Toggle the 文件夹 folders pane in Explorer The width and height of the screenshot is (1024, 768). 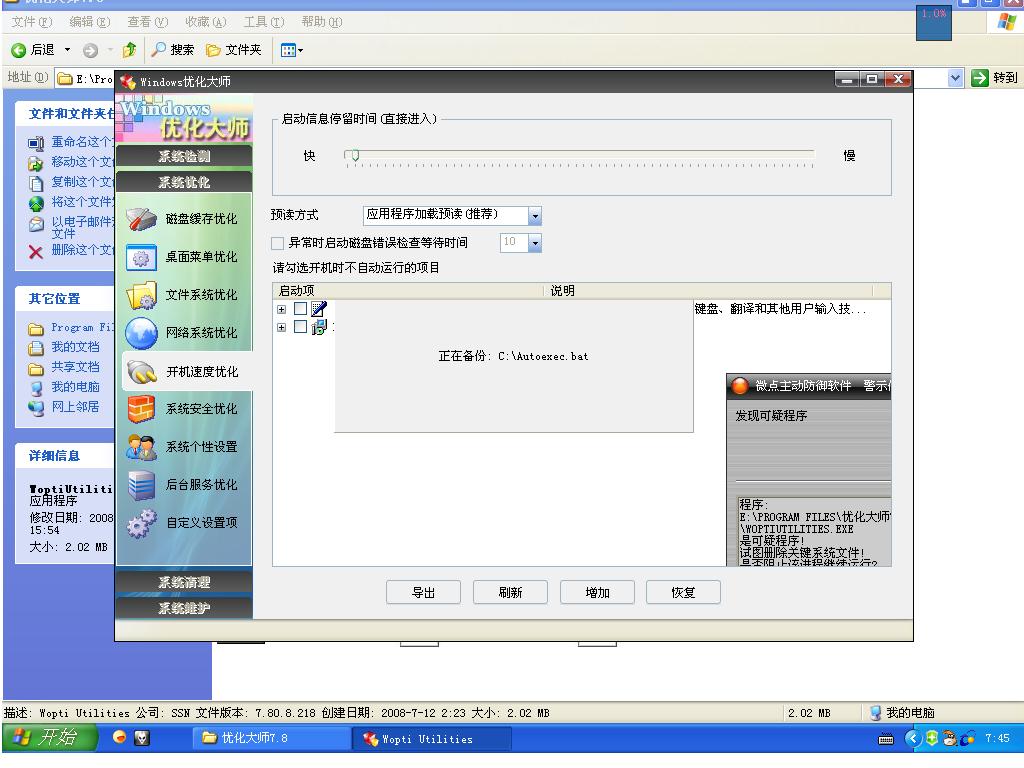[x=233, y=50]
